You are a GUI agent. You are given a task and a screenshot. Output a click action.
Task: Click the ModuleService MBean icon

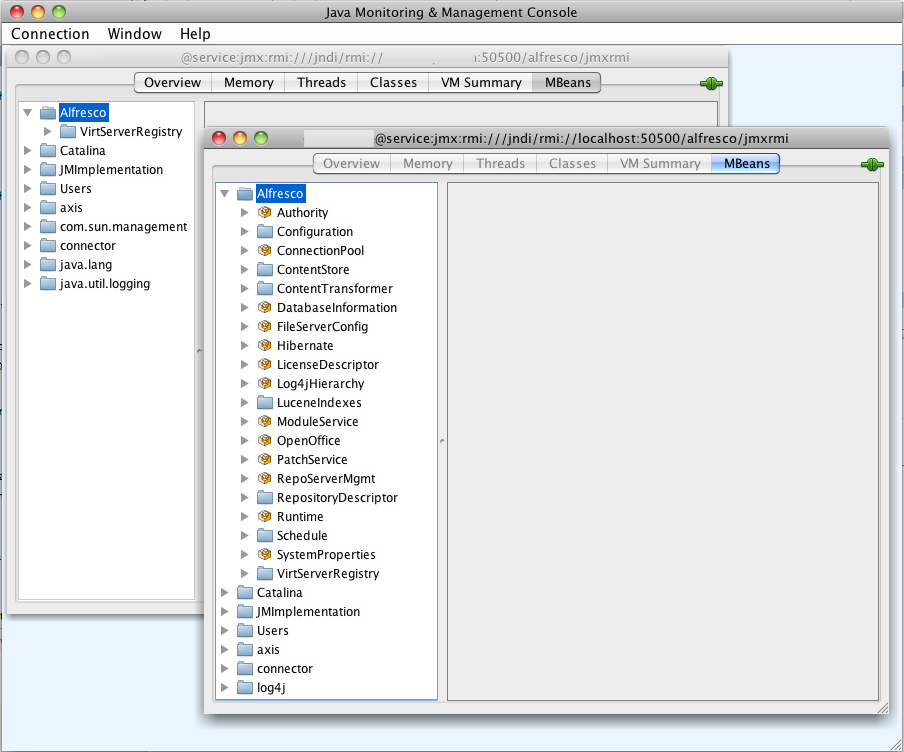265,422
